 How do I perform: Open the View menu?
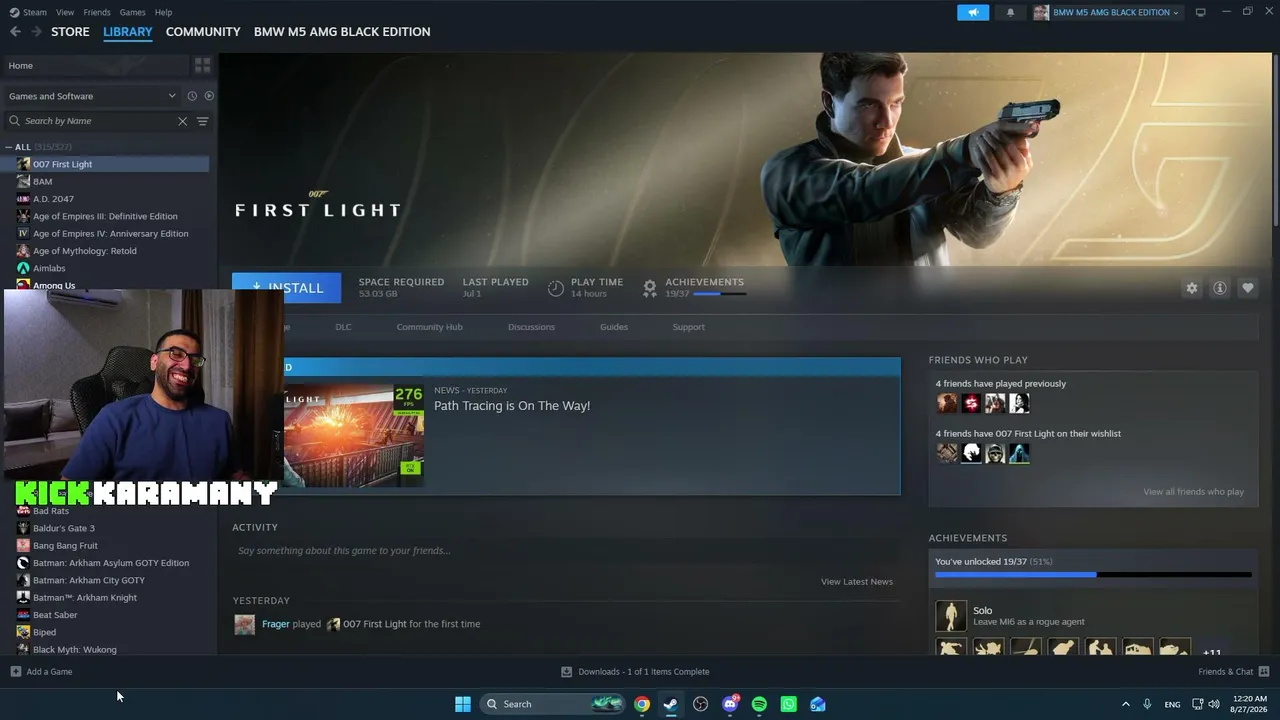(x=65, y=12)
